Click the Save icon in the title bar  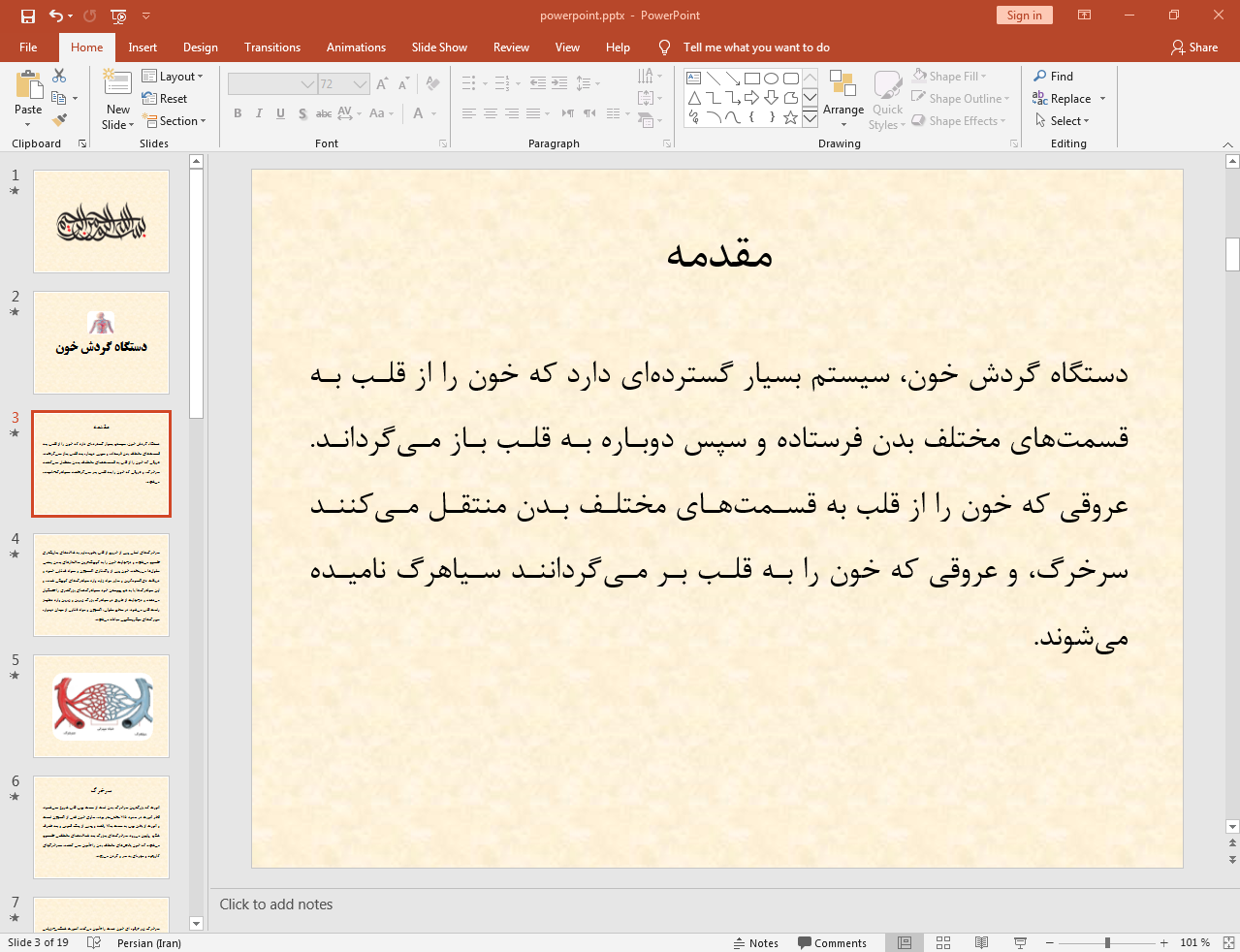(27, 16)
